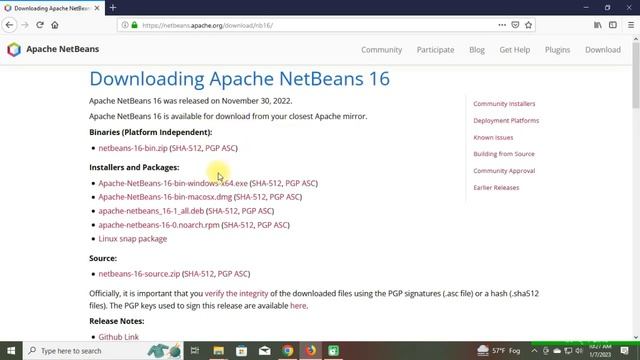Open PGP ASC link for Windows exe

(x=300, y=183)
